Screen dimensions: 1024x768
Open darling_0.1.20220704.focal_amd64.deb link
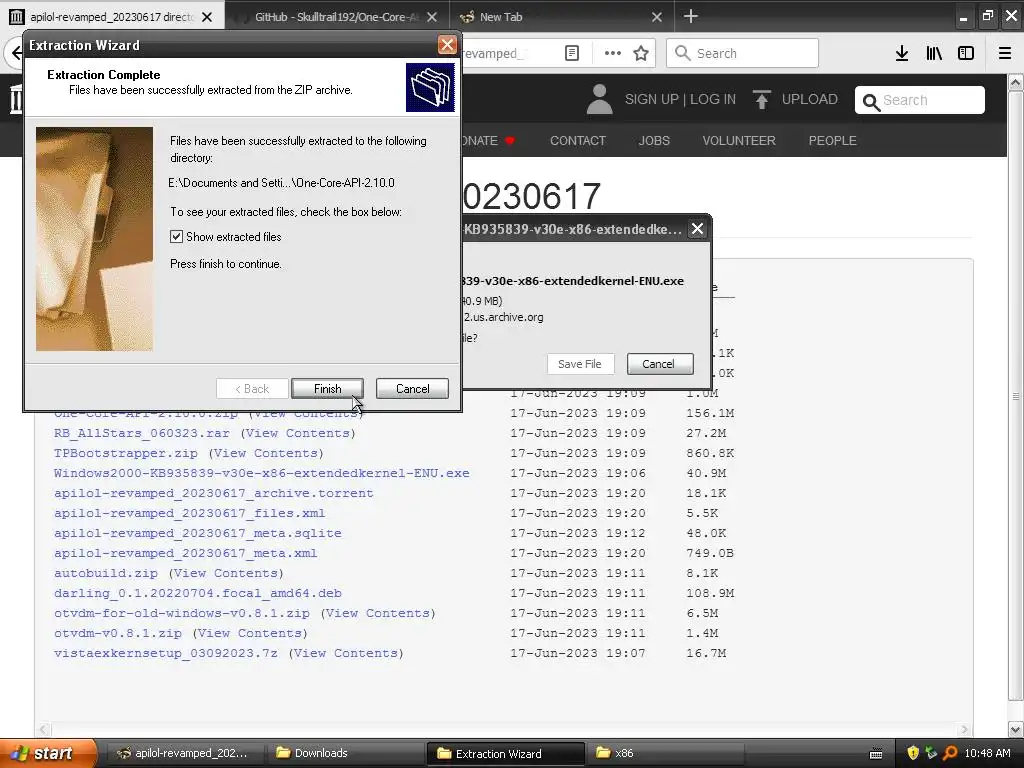pos(198,593)
